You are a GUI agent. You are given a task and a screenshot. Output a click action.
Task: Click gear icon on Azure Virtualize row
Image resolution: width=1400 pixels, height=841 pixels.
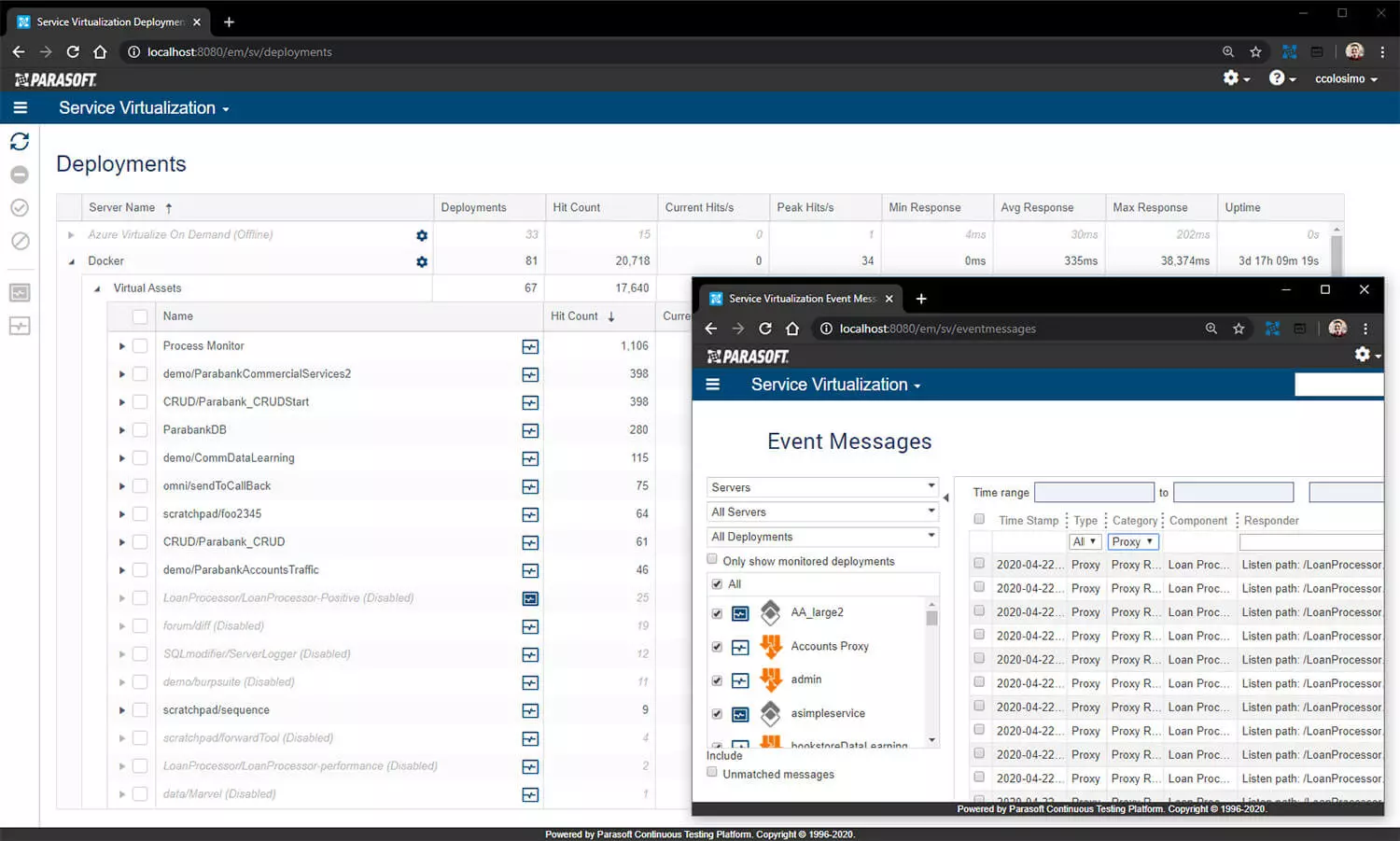(422, 235)
